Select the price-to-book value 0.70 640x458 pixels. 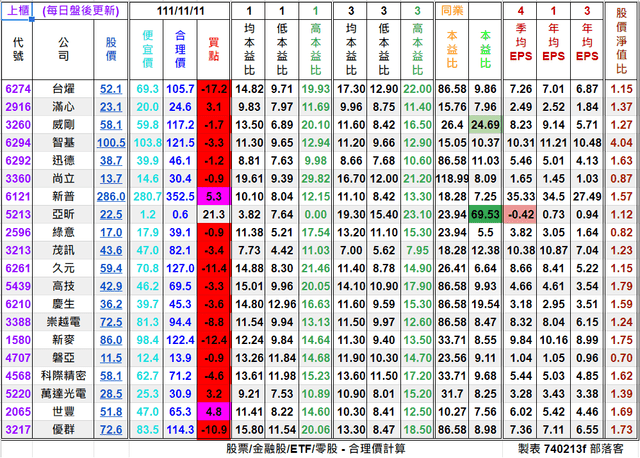(621, 358)
